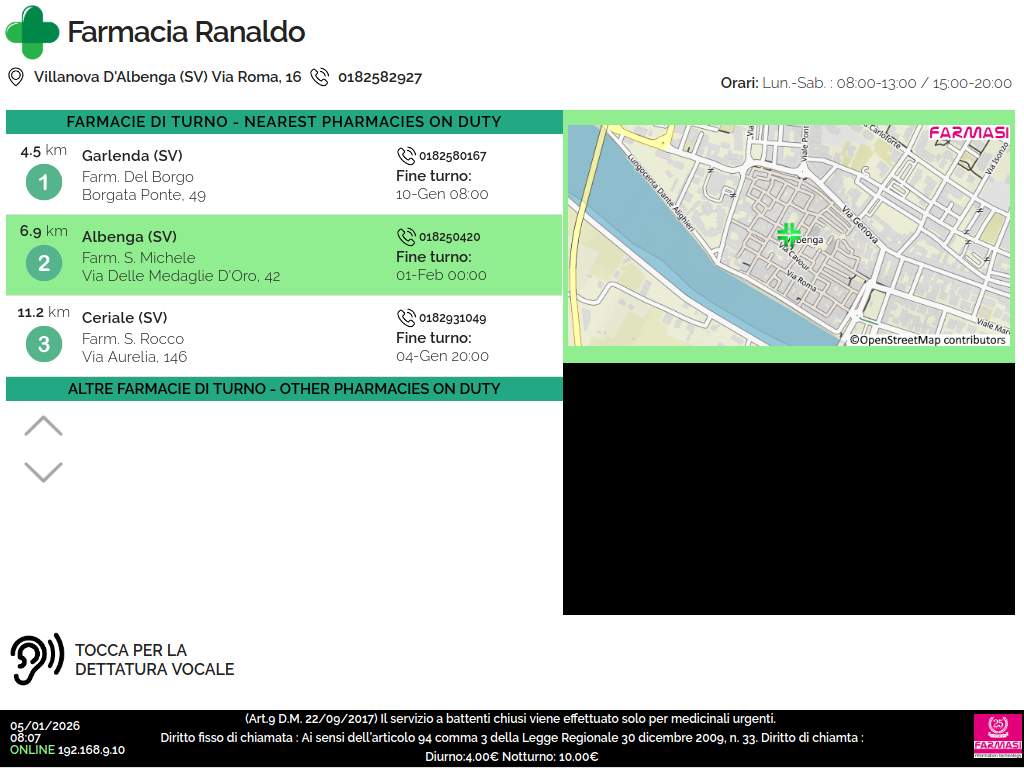This screenshot has width=1024, height=768.
Task: Click the green cross pharmacy logo
Action: [32, 32]
